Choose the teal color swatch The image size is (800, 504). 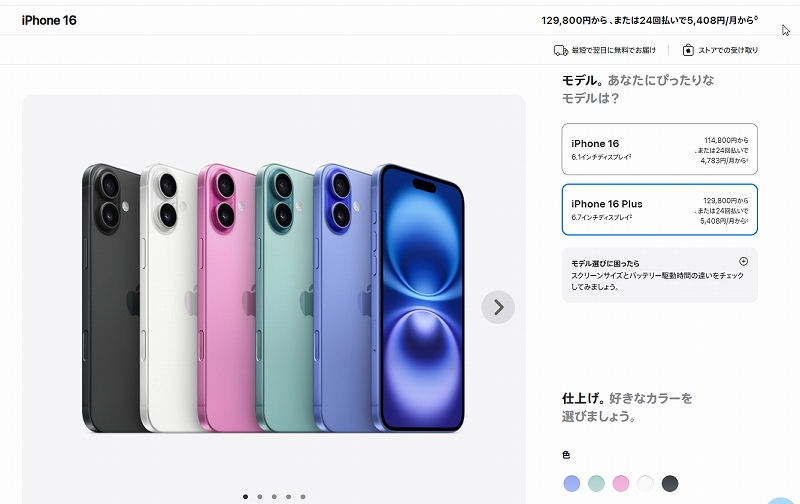click(x=596, y=483)
